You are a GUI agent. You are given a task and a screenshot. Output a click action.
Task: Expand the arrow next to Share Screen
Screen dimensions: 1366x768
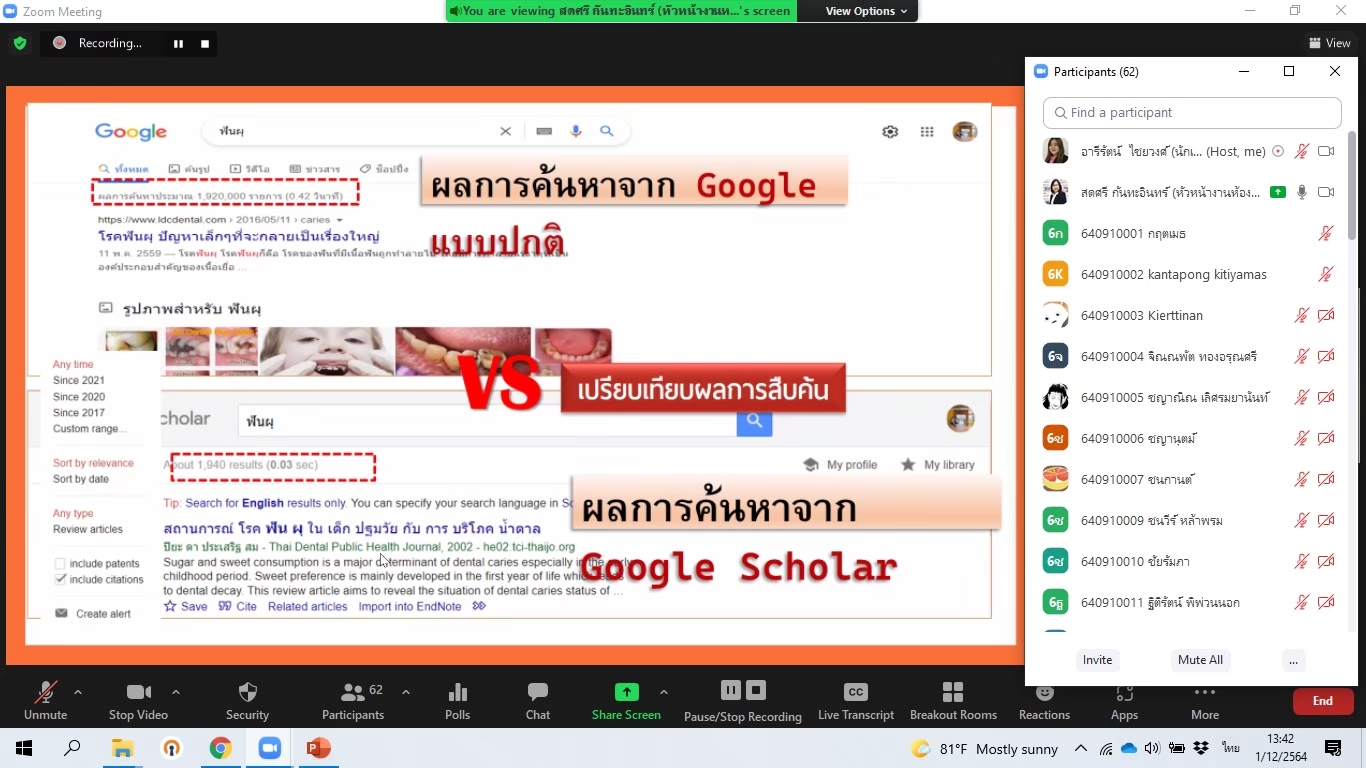(x=663, y=692)
